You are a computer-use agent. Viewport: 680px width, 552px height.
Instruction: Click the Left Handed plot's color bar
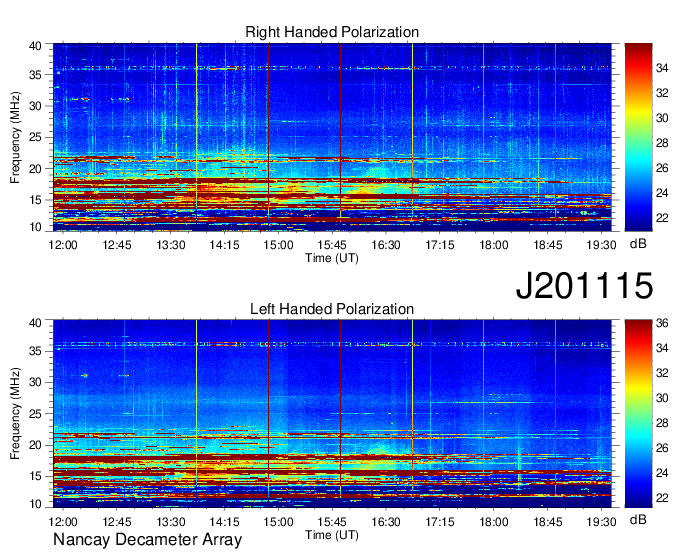[638, 413]
